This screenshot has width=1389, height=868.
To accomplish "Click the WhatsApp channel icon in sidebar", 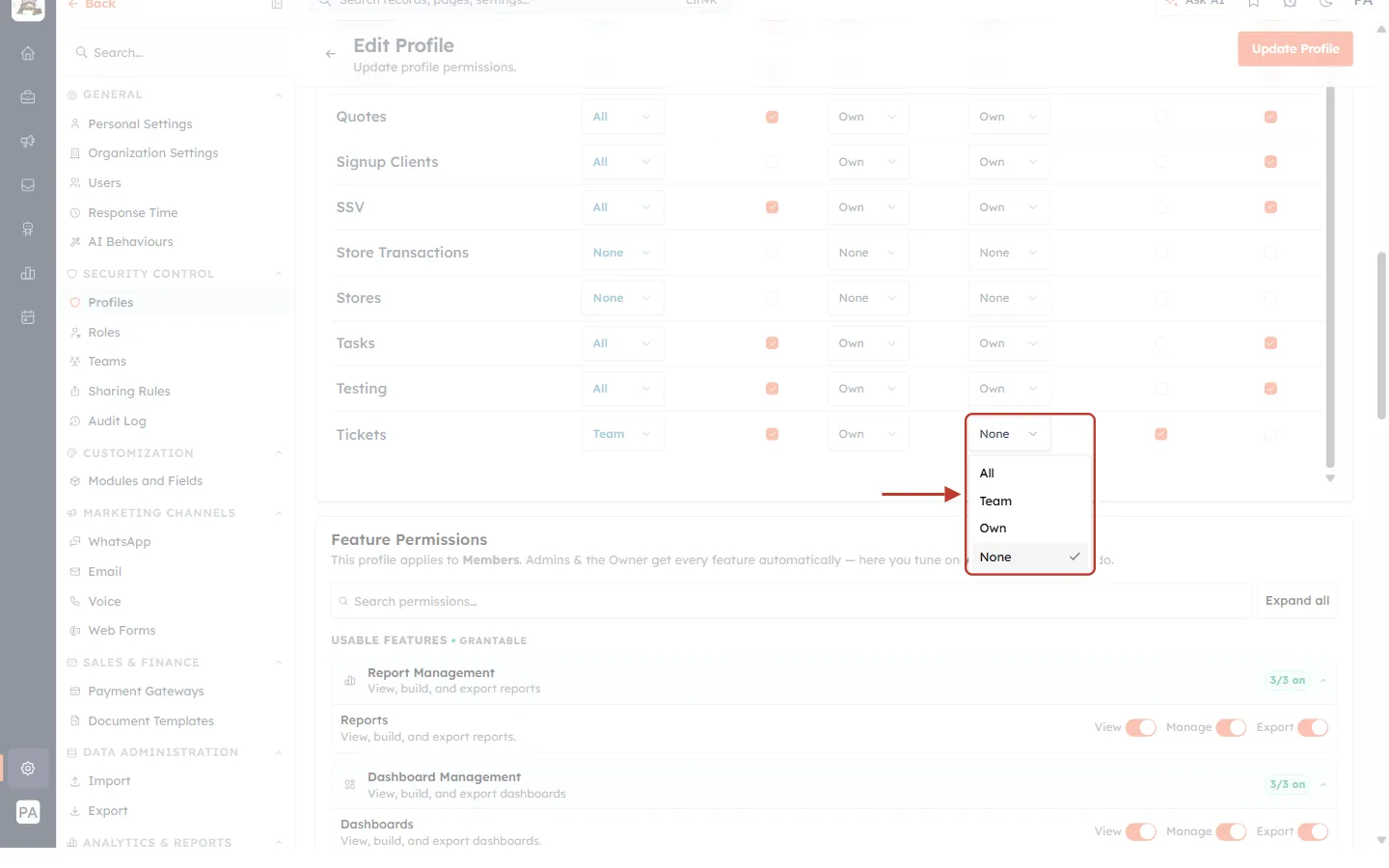I will coord(75,542).
